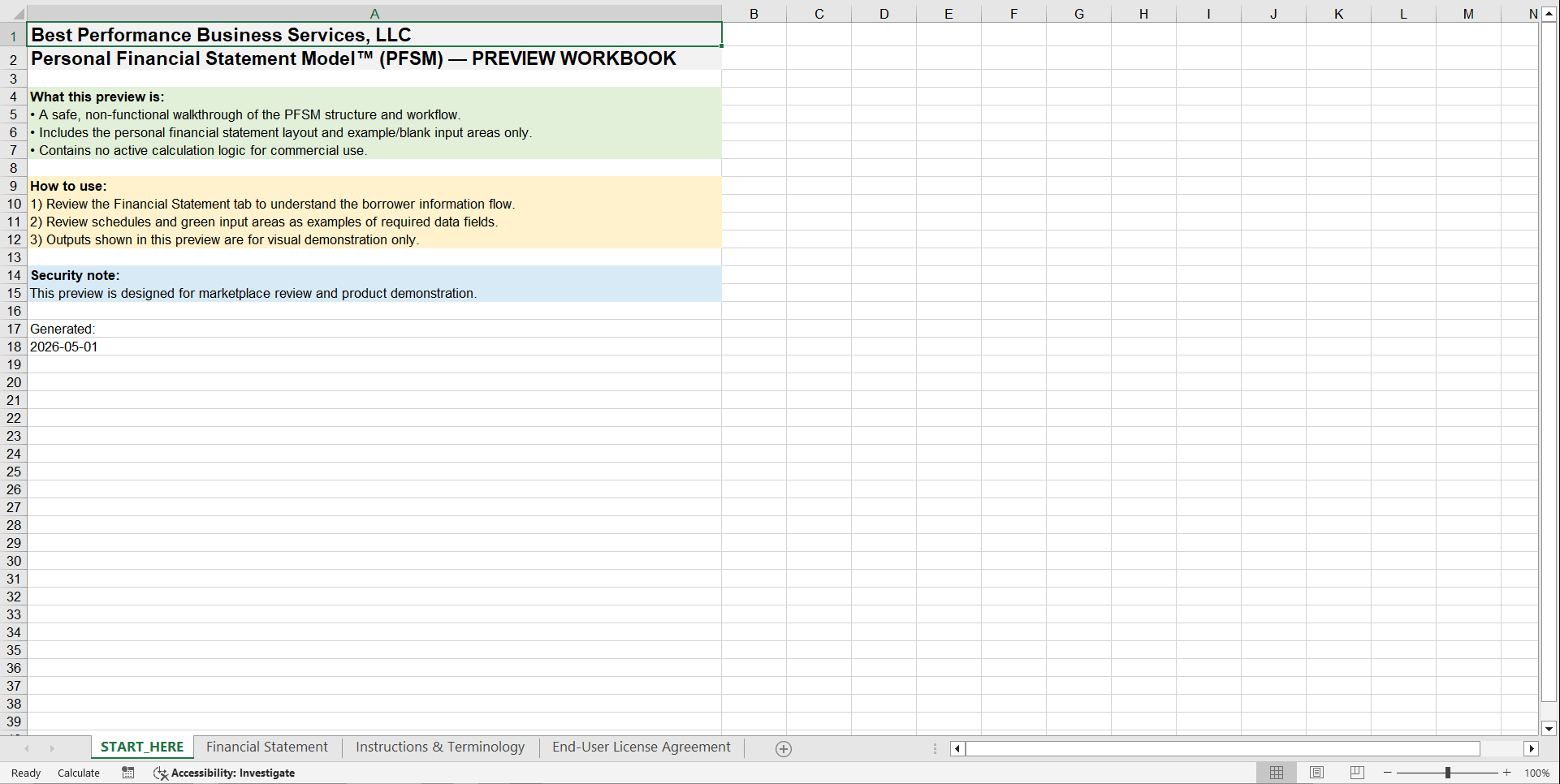This screenshot has width=1560, height=784.
Task: Open End-User License Agreement sheet tab
Action: [641, 747]
